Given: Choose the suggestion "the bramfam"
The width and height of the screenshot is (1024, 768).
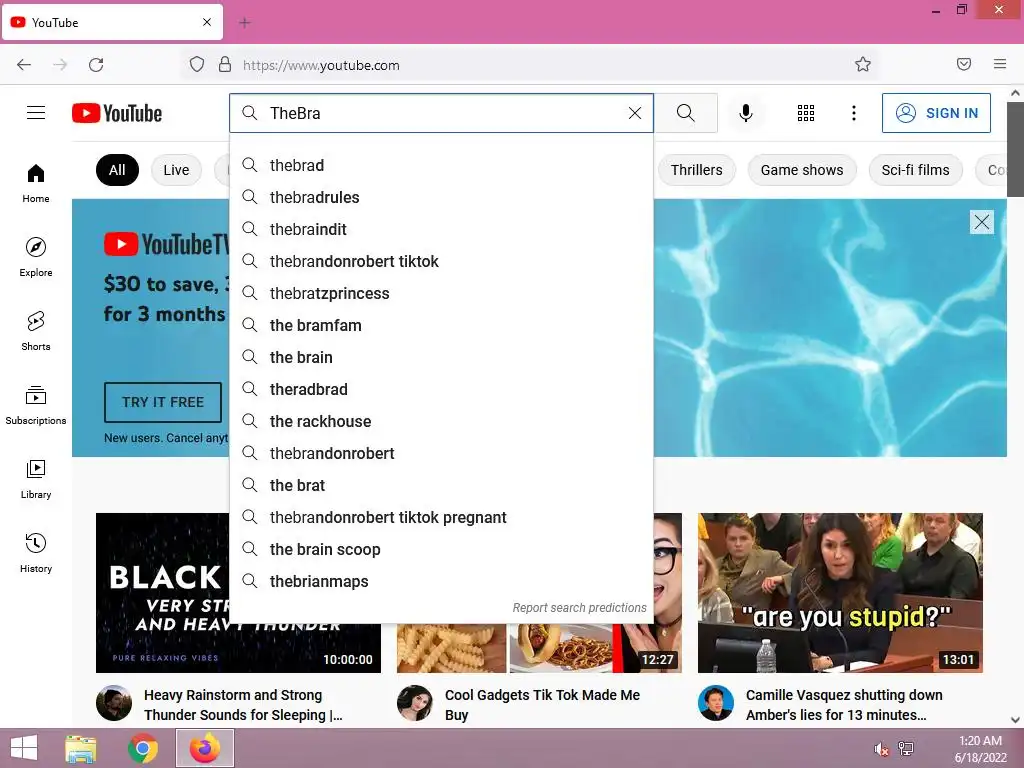Looking at the screenshot, I should click(x=441, y=325).
